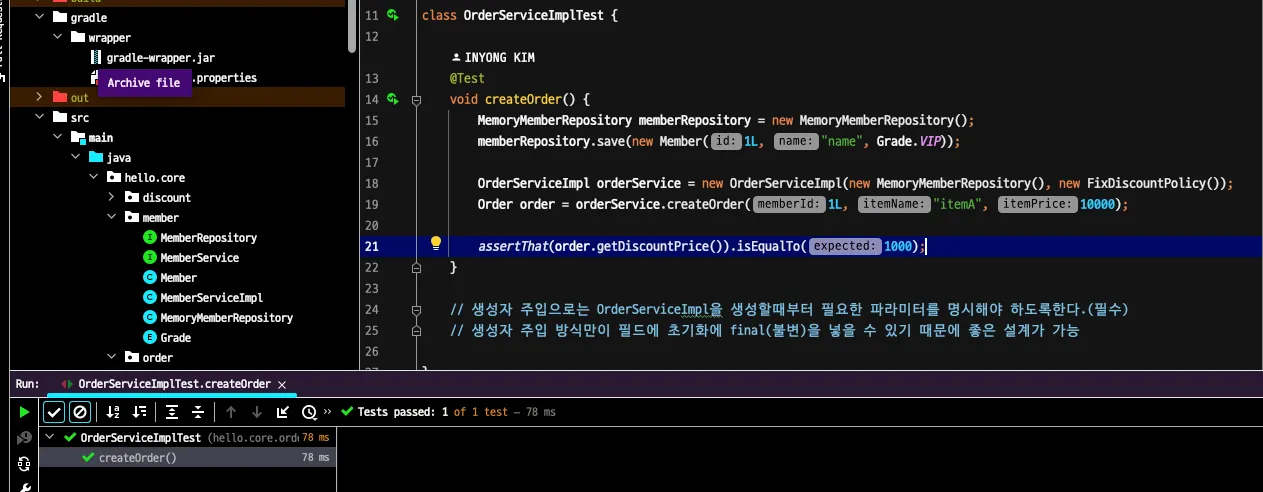Collapse OrderServiceImplTest result node
This screenshot has width=1263, height=492.
click(52, 438)
